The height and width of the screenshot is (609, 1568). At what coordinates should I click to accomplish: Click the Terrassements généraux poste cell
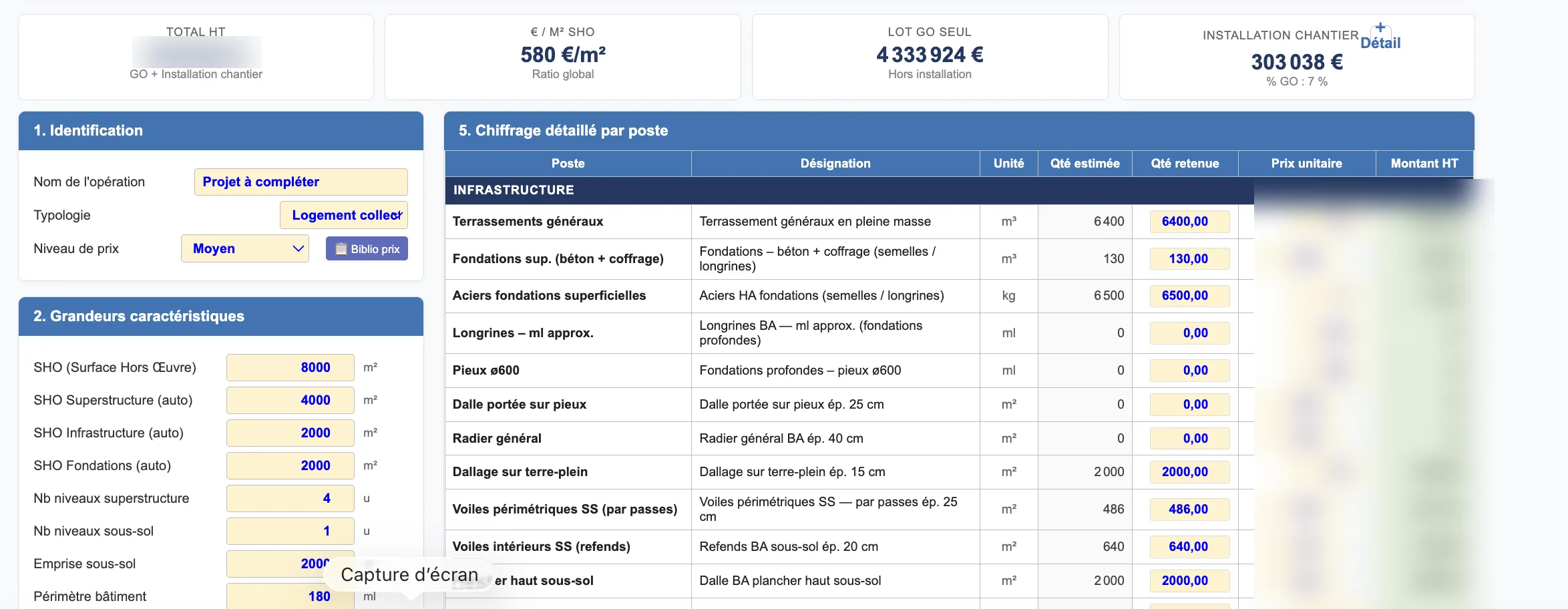point(568,222)
